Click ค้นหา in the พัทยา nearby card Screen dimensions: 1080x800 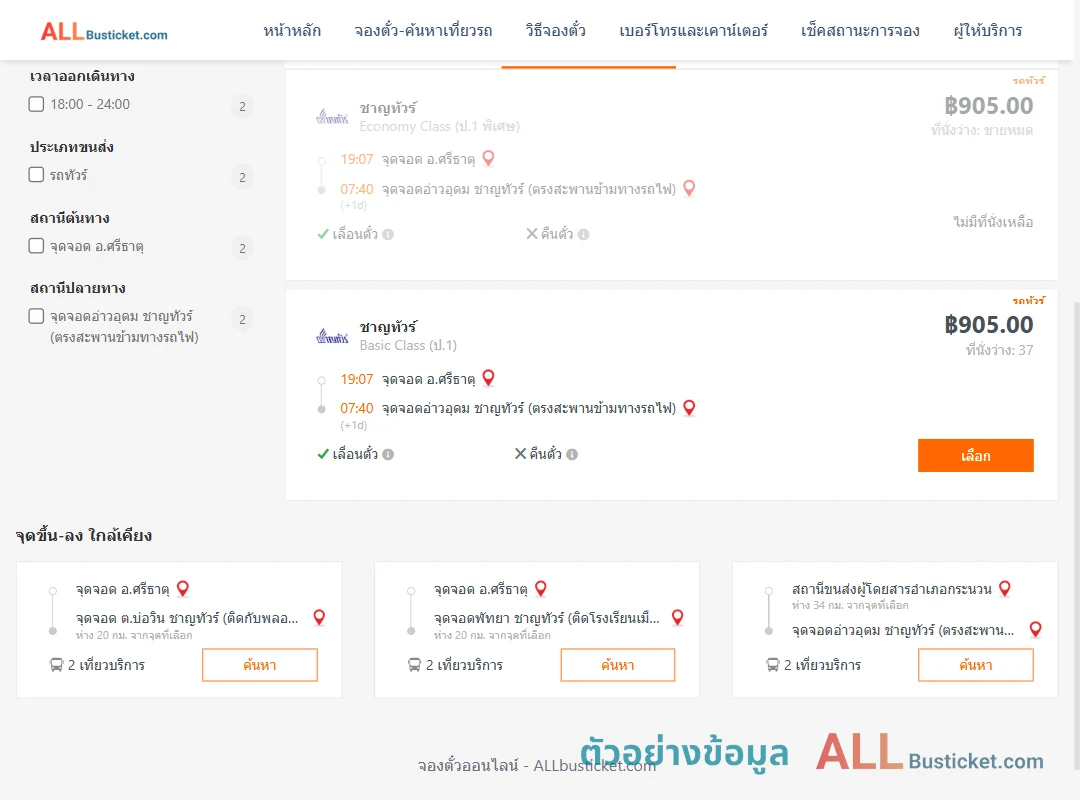coord(618,665)
